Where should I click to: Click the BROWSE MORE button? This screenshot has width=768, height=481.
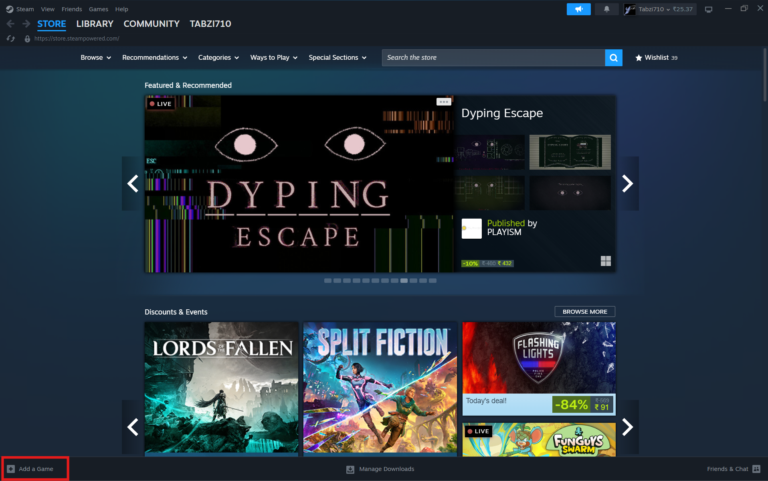point(585,312)
